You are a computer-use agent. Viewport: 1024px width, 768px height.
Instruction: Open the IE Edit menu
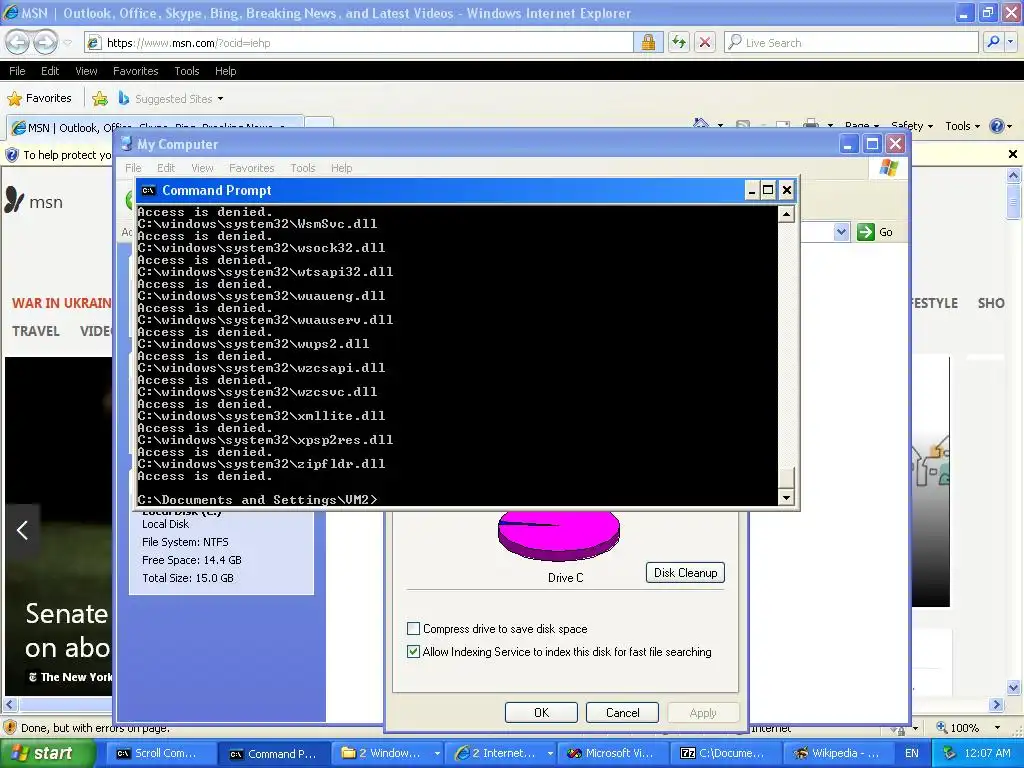coord(50,71)
